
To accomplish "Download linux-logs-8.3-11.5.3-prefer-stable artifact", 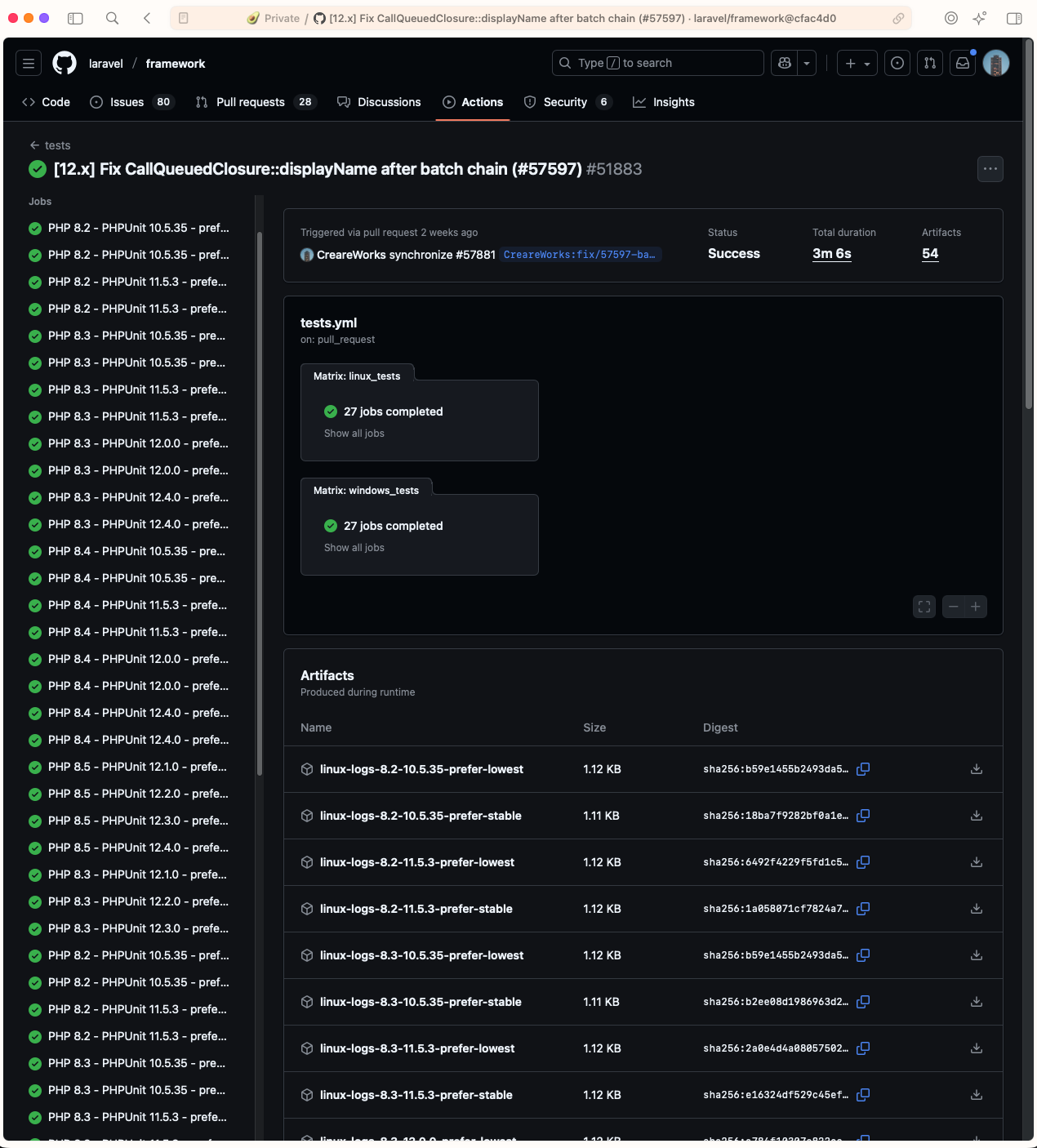I will coord(977,1095).
